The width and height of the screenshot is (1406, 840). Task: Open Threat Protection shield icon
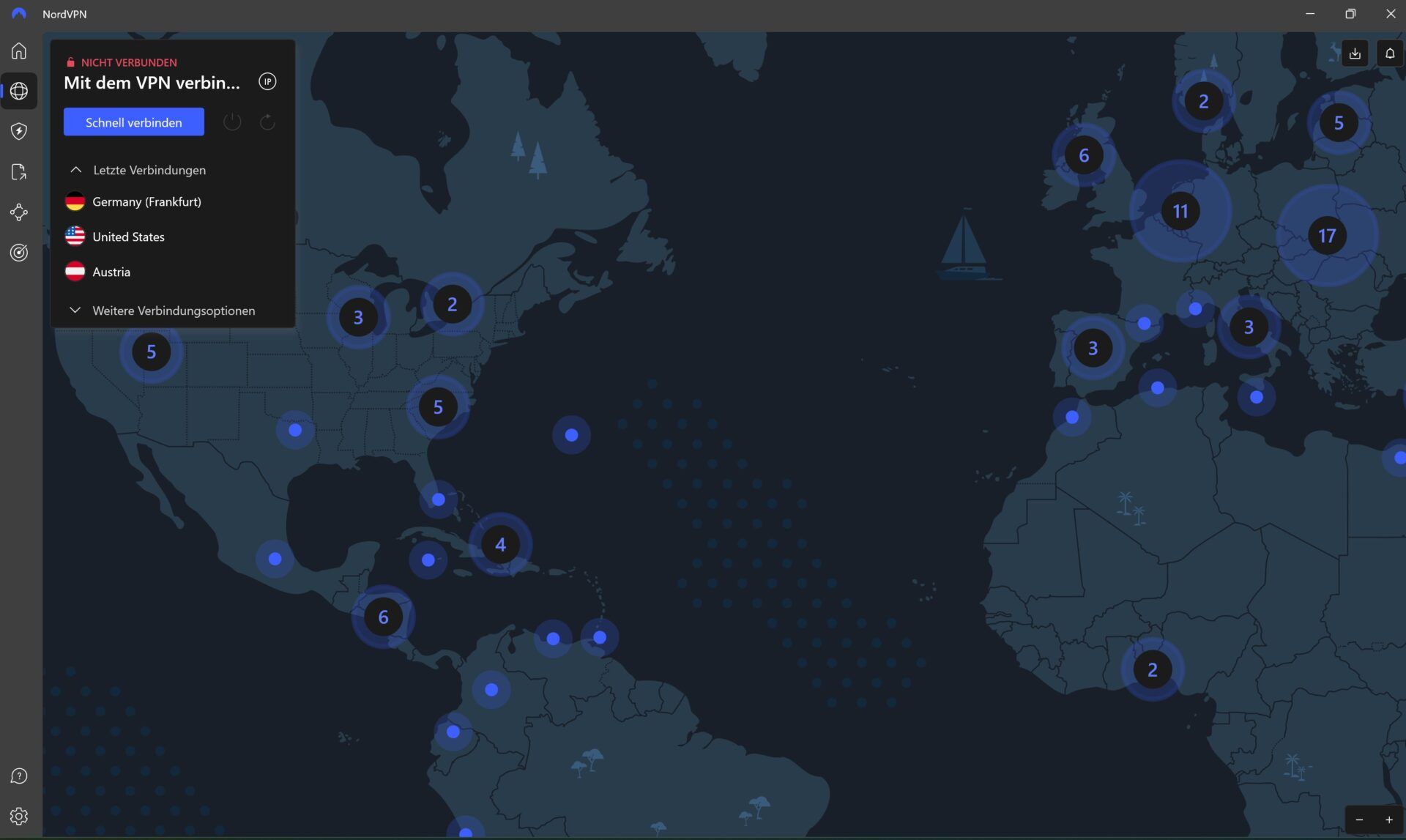pyautogui.click(x=19, y=131)
